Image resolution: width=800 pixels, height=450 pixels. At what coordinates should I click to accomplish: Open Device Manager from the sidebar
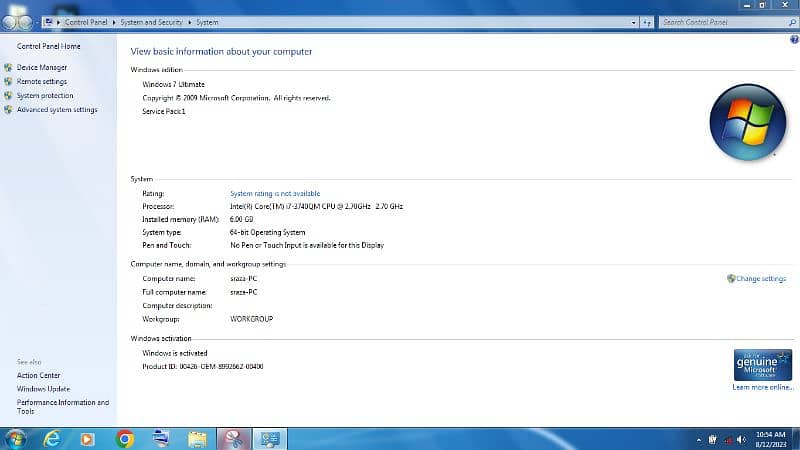pyautogui.click(x=42, y=67)
